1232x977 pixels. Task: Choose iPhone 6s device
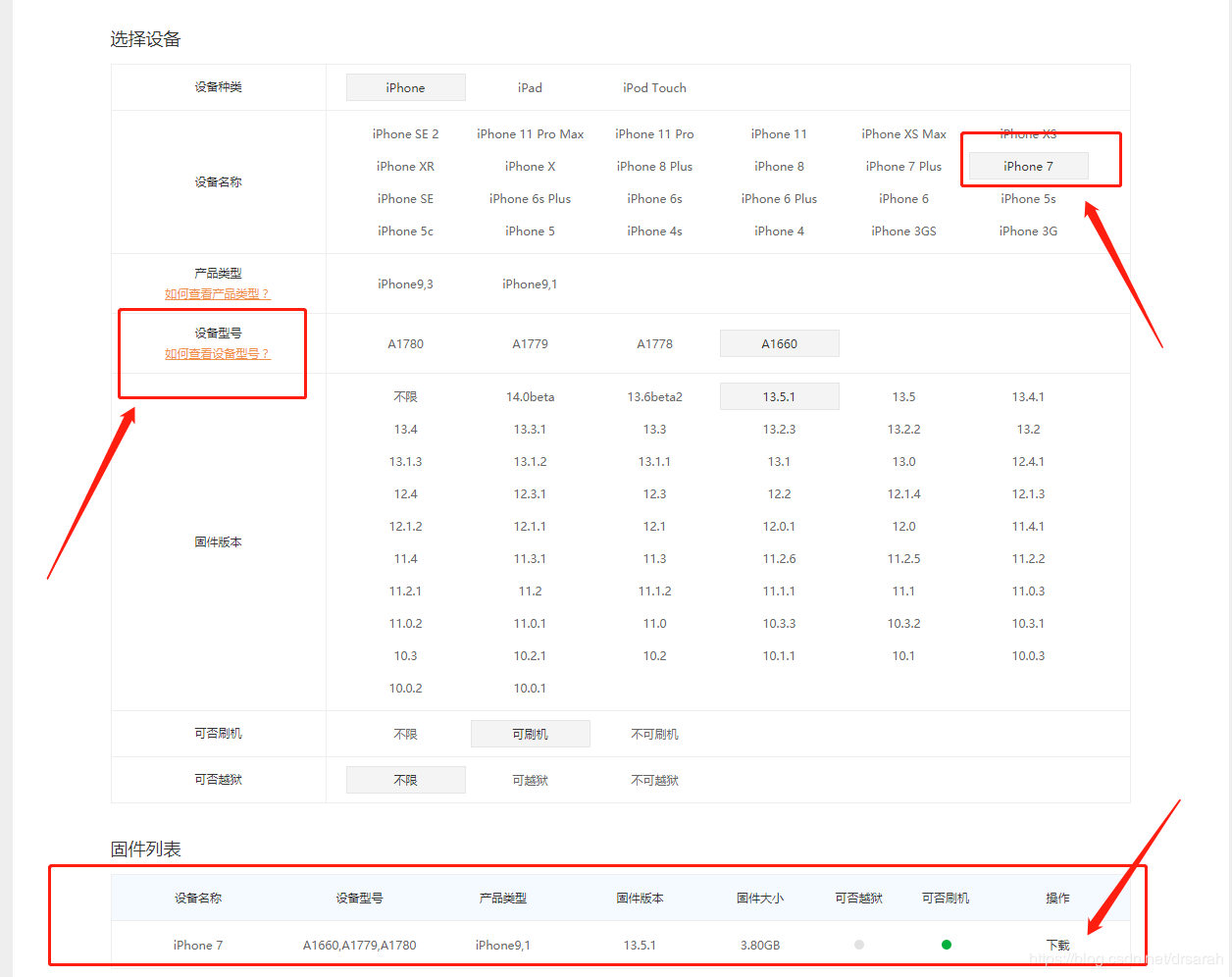pyautogui.click(x=654, y=199)
